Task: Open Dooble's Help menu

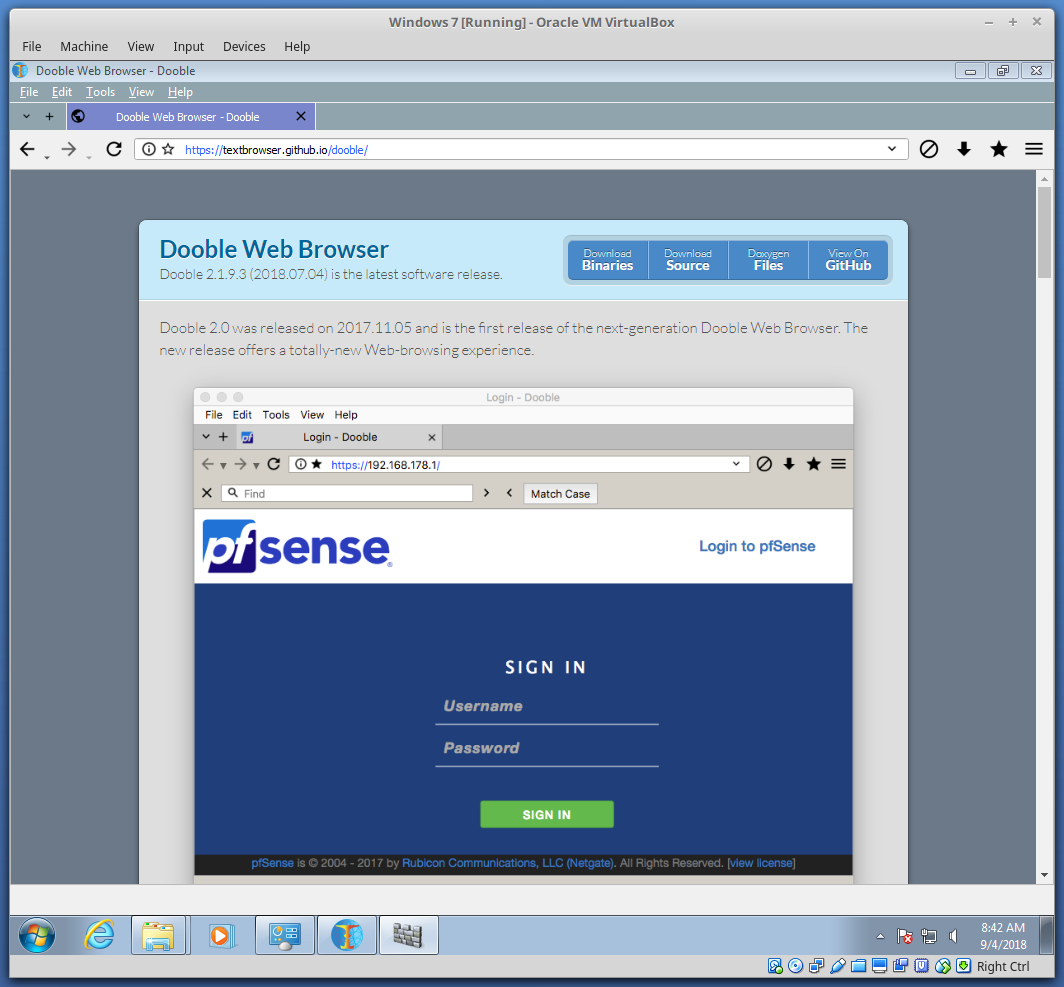Action: click(180, 92)
